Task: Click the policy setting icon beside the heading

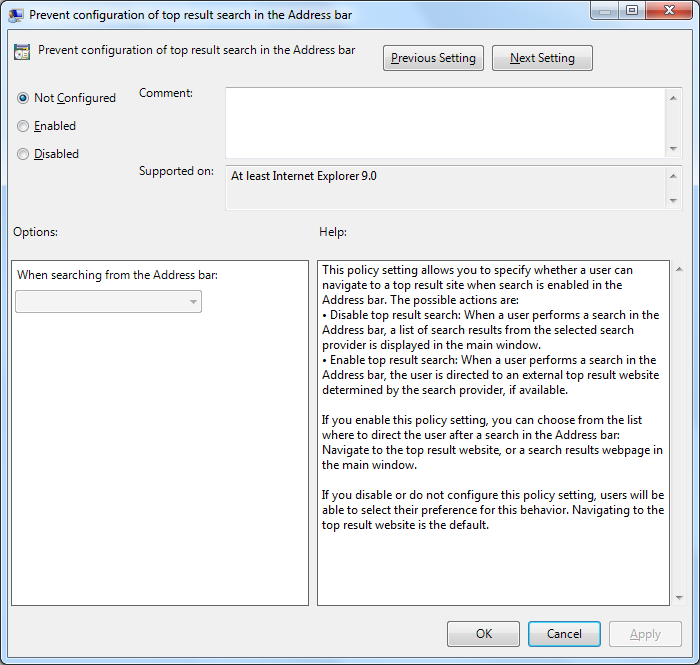Action: (22, 52)
